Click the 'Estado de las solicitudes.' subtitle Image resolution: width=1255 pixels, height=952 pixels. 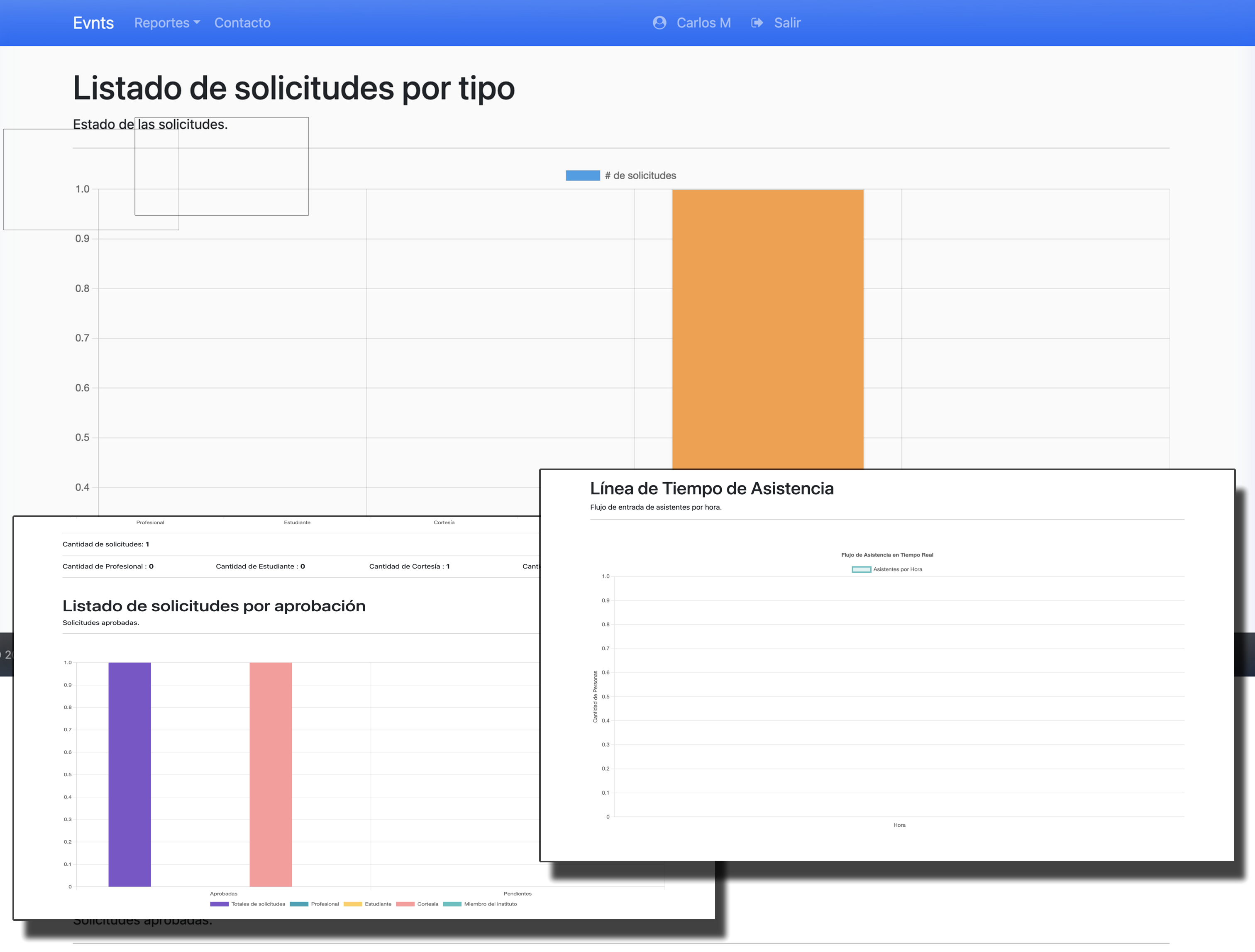pos(150,124)
